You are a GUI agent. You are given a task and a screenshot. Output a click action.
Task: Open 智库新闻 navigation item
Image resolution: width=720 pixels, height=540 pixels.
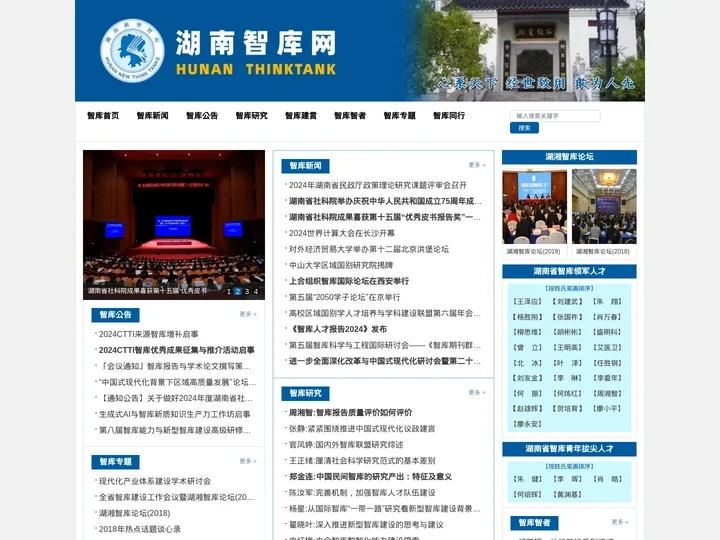pos(152,116)
